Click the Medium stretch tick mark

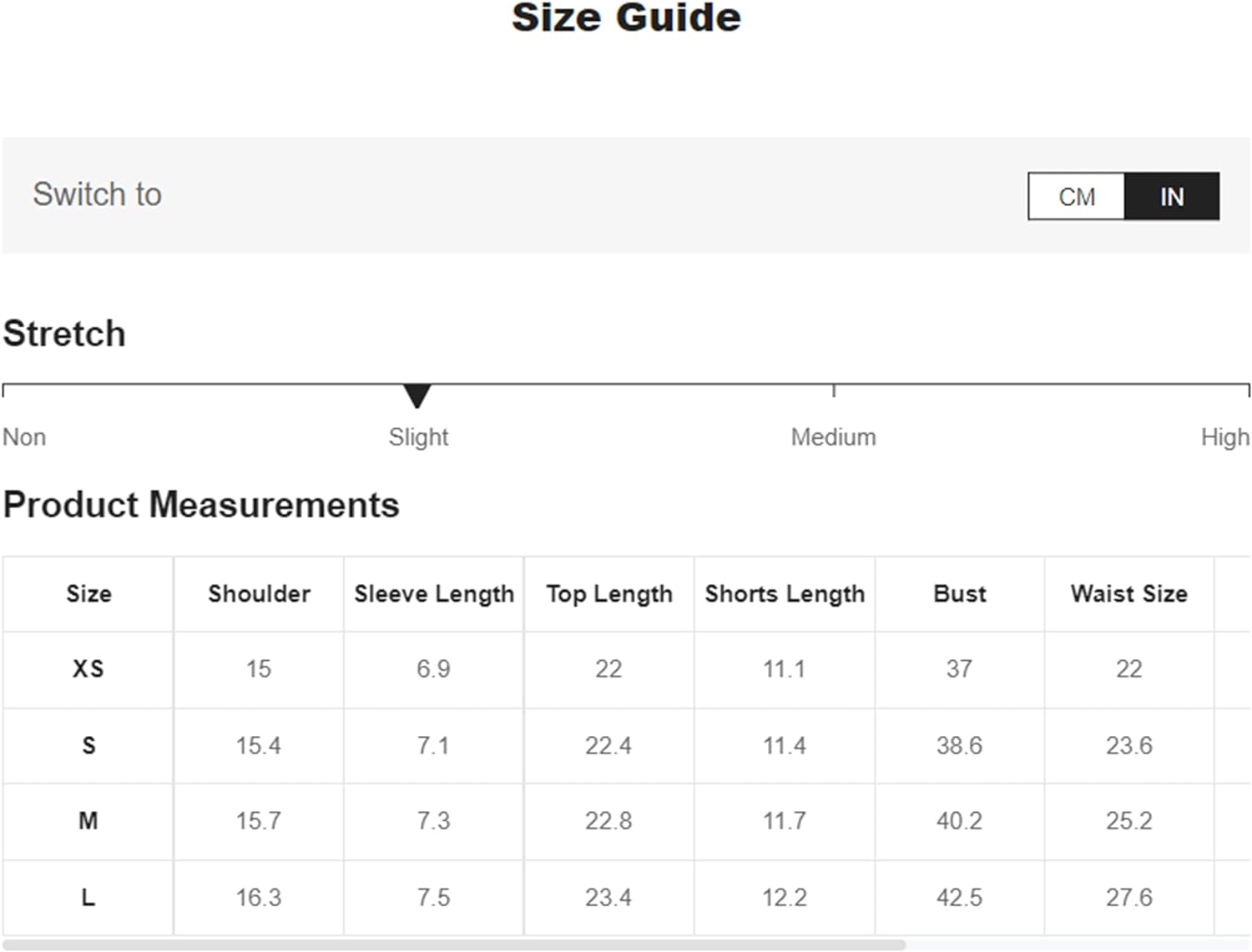point(834,390)
